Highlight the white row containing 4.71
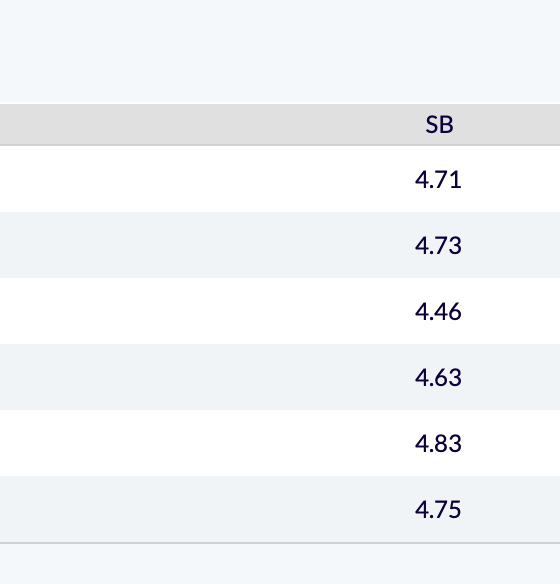The height and width of the screenshot is (584, 560). click(x=280, y=179)
